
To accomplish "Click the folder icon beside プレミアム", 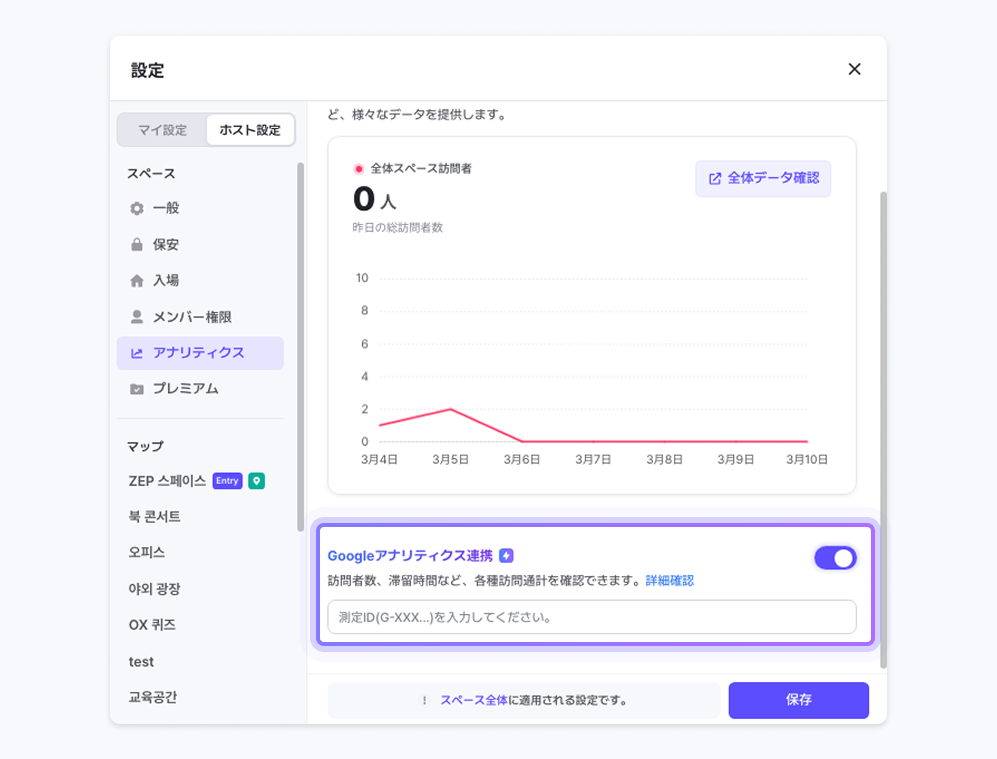I will [x=137, y=389].
